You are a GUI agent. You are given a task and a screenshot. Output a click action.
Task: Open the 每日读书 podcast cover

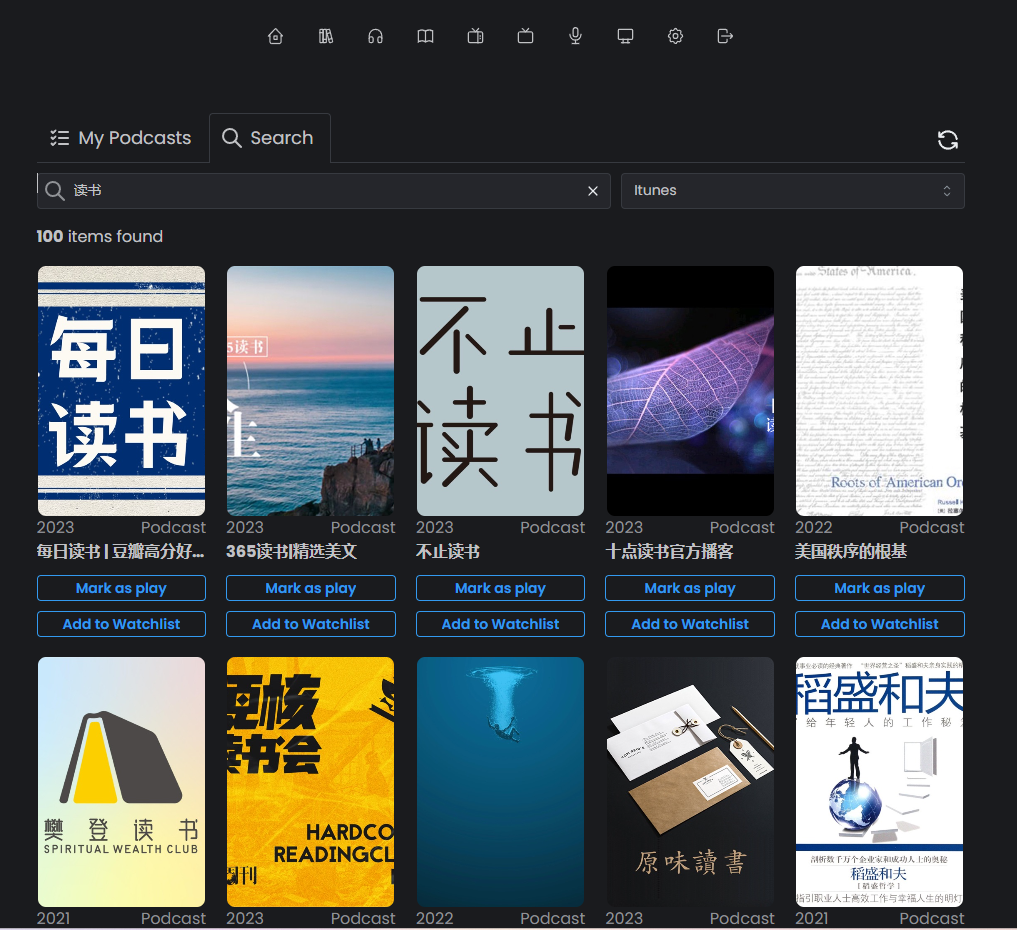121,390
